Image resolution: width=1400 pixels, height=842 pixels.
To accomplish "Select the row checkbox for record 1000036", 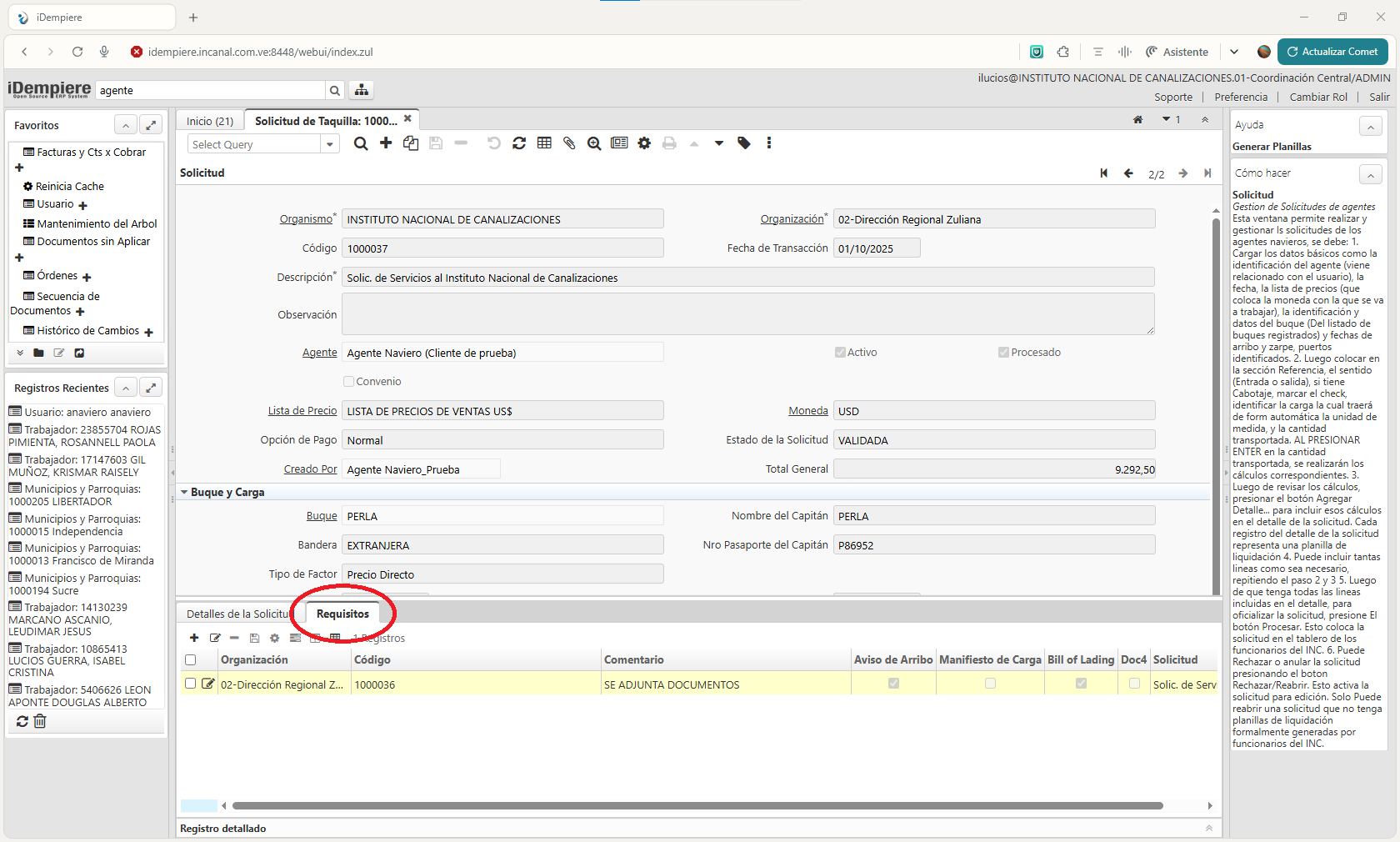I will tap(191, 684).
